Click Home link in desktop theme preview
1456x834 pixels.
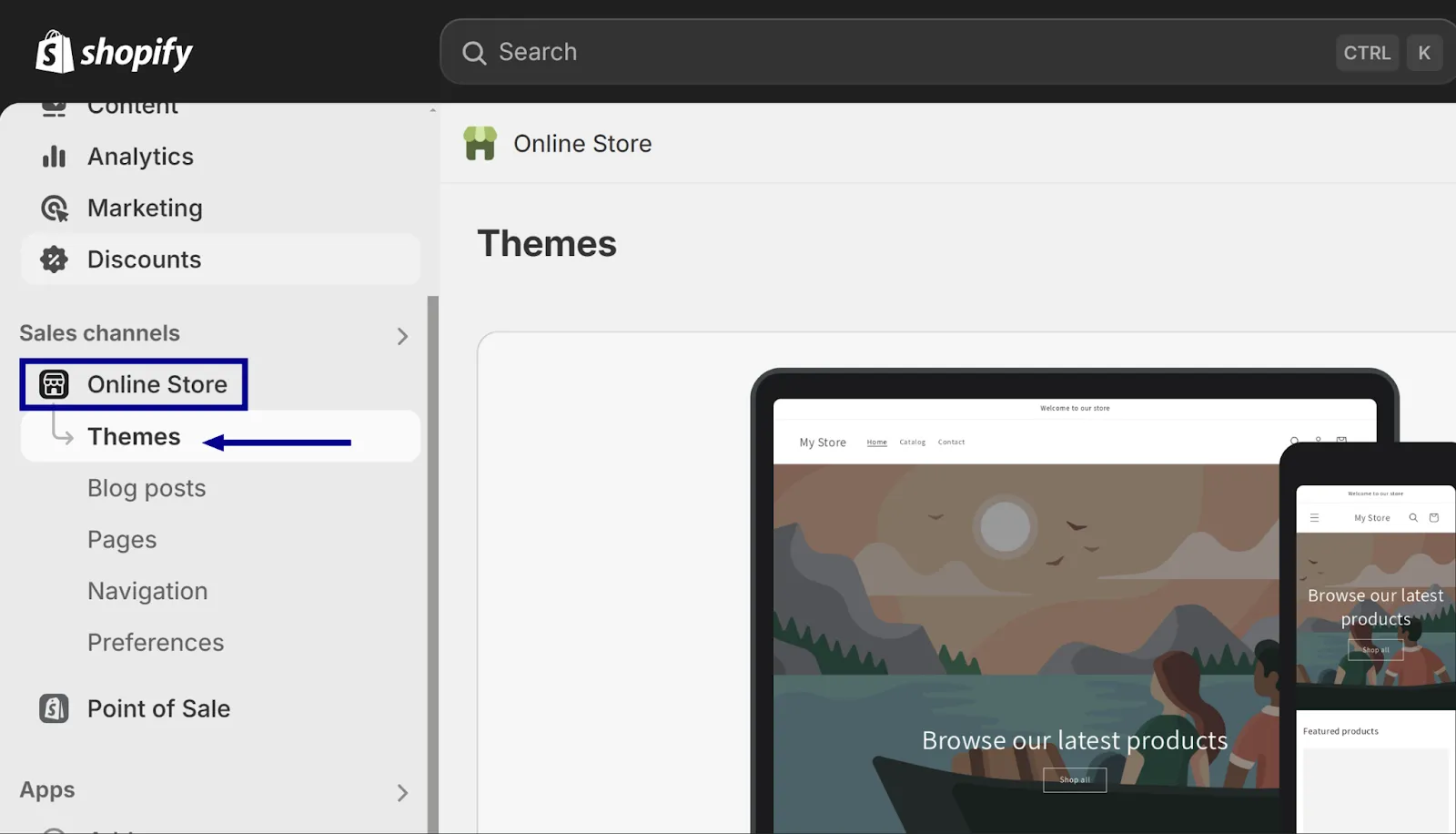pyautogui.click(x=877, y=442)
